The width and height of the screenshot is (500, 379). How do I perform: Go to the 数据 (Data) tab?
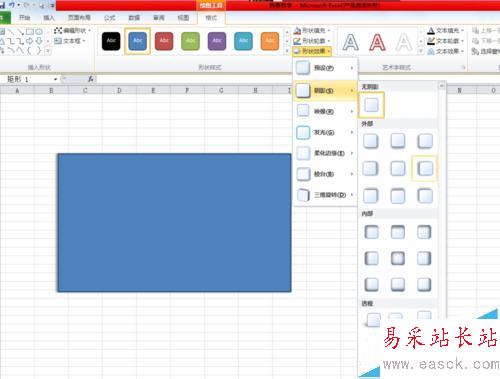tap(134, 18)
